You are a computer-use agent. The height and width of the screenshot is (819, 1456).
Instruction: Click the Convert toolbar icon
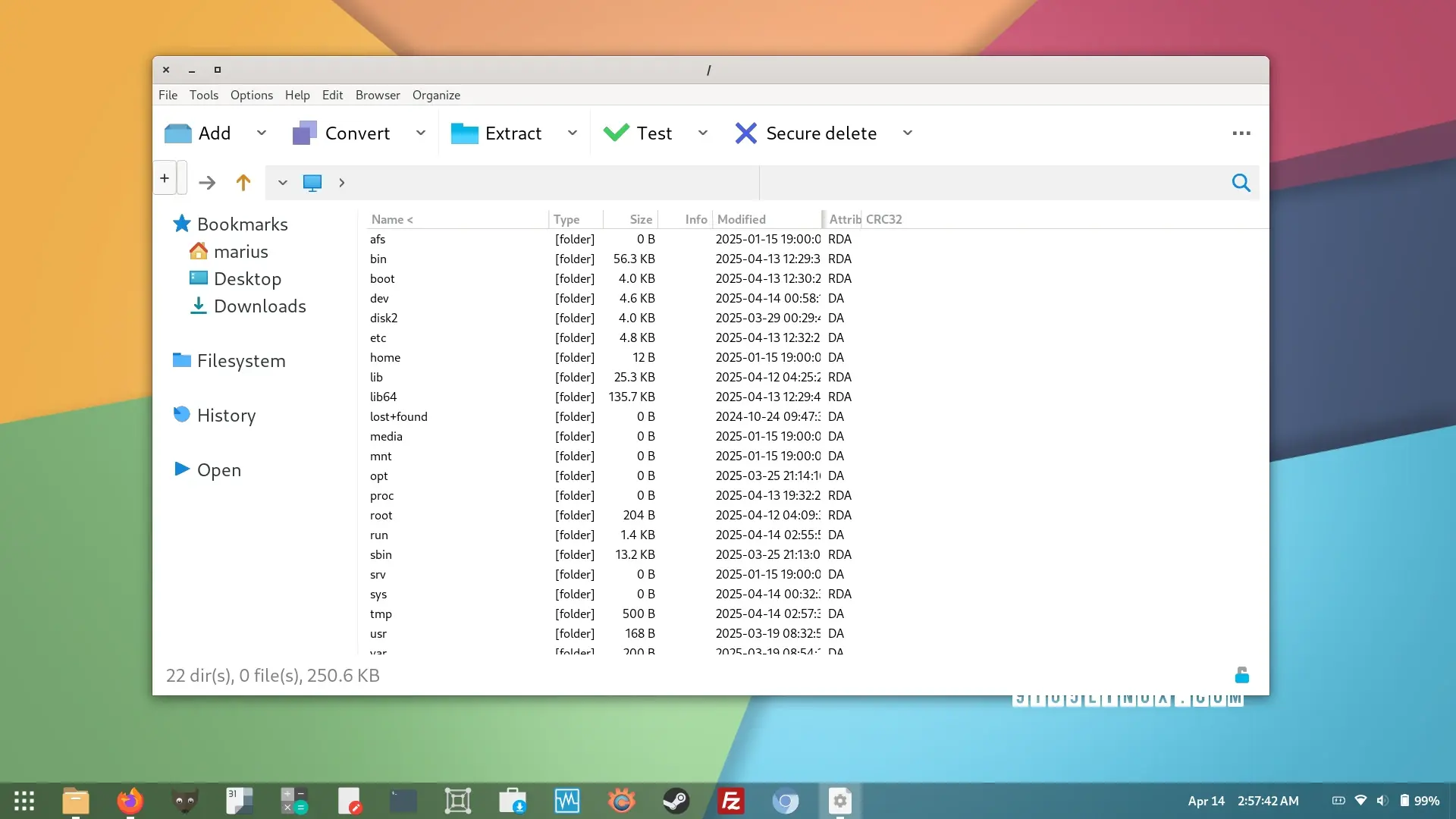[x=305, y=133]
